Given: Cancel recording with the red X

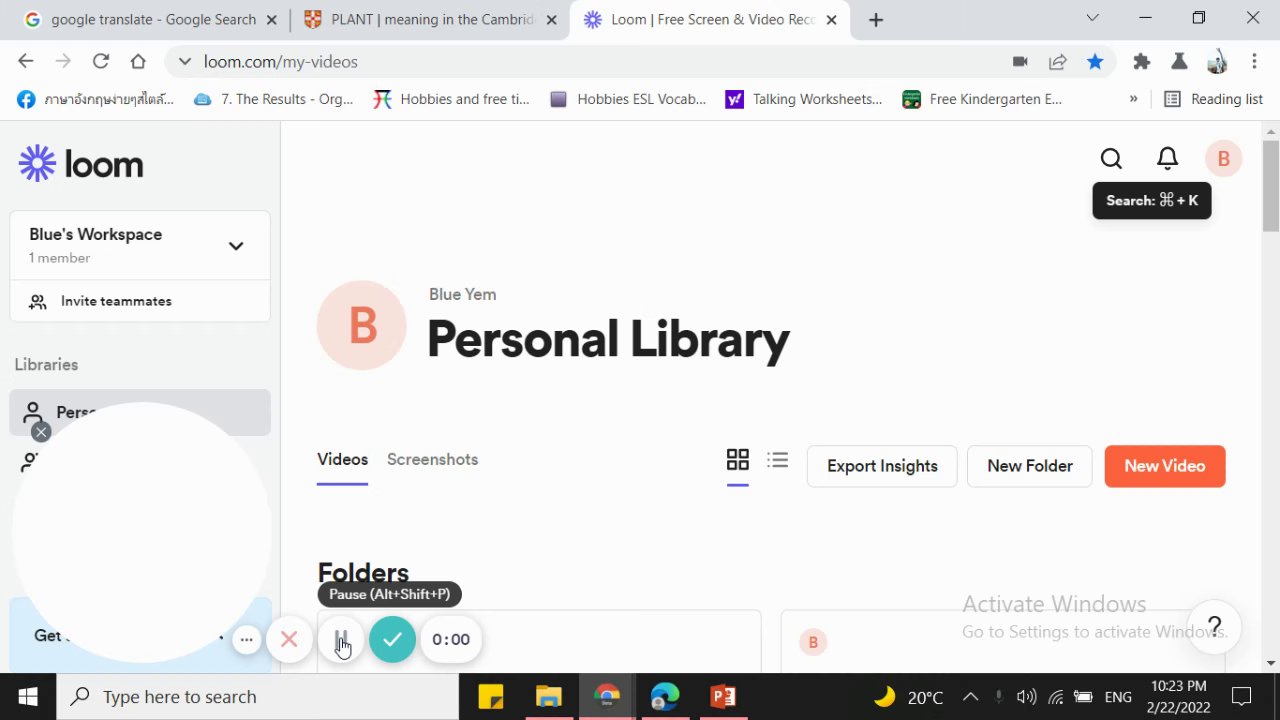Looking at the screenshot, I should click(x=289, y=639).
